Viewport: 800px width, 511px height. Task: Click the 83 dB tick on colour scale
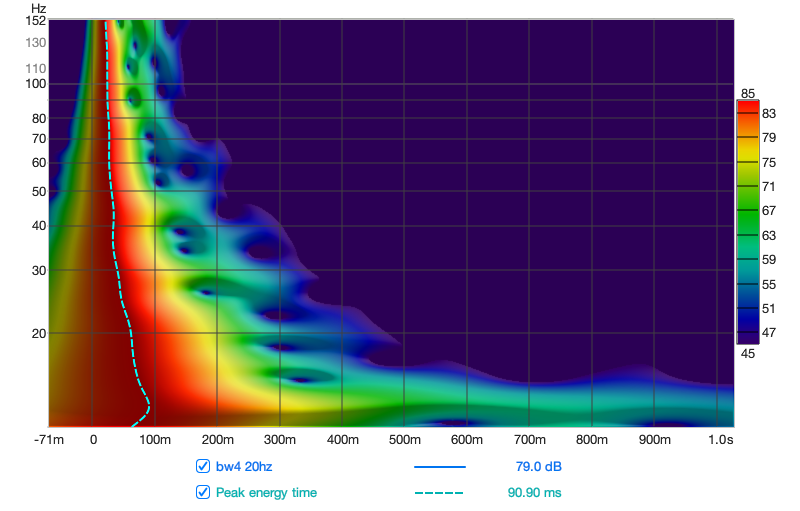click(768, 114)
